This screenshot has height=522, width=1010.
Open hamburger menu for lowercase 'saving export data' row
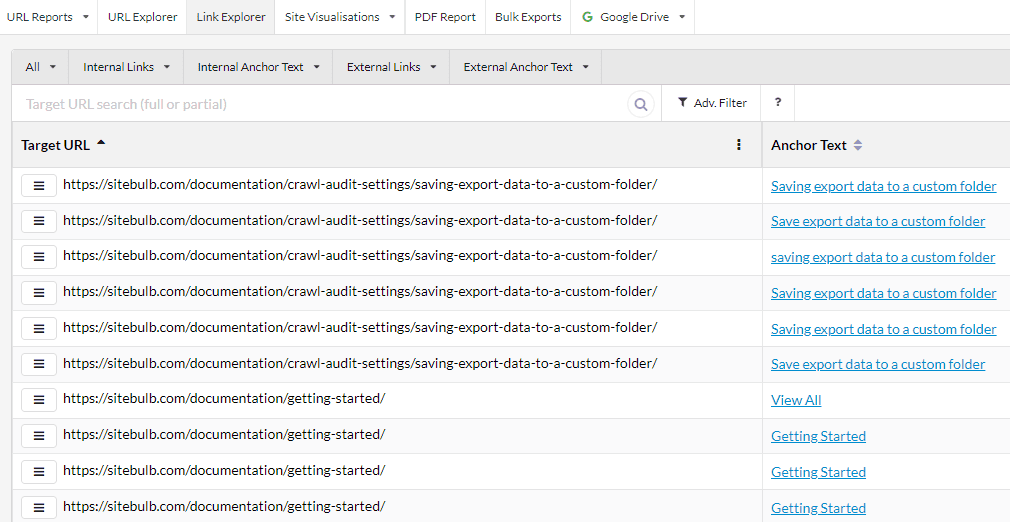point(39,257)
